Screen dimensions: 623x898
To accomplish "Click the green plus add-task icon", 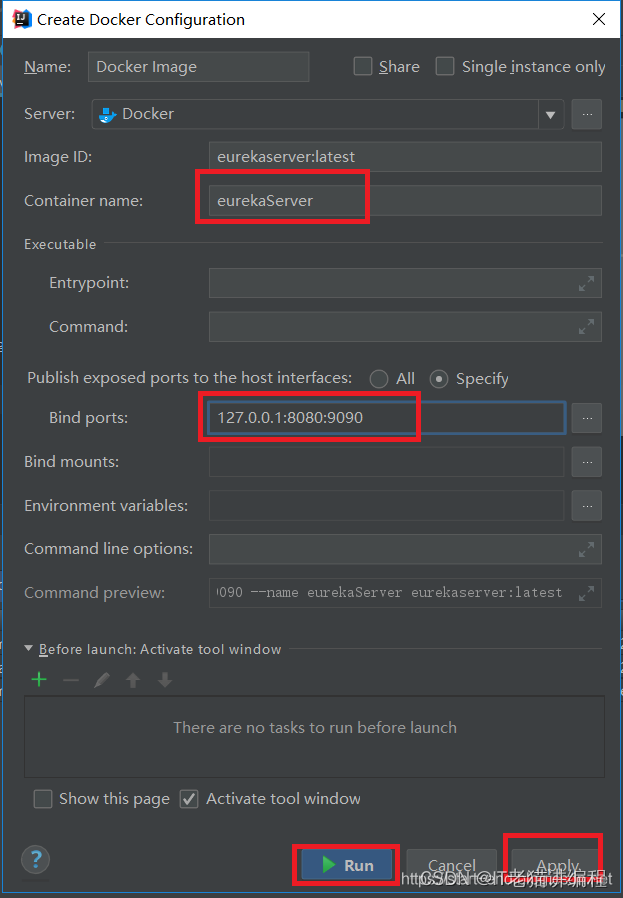I will (39, 680).
